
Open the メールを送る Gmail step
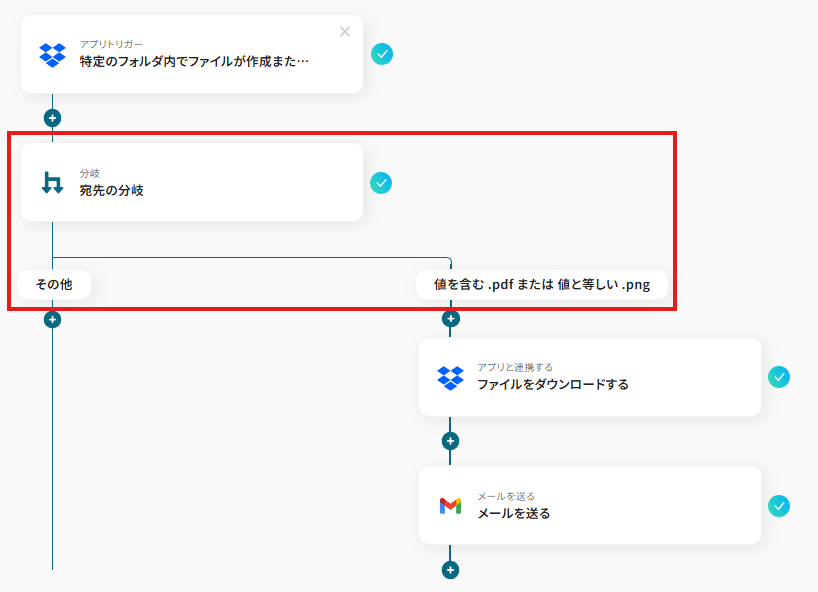pos(590,505)
